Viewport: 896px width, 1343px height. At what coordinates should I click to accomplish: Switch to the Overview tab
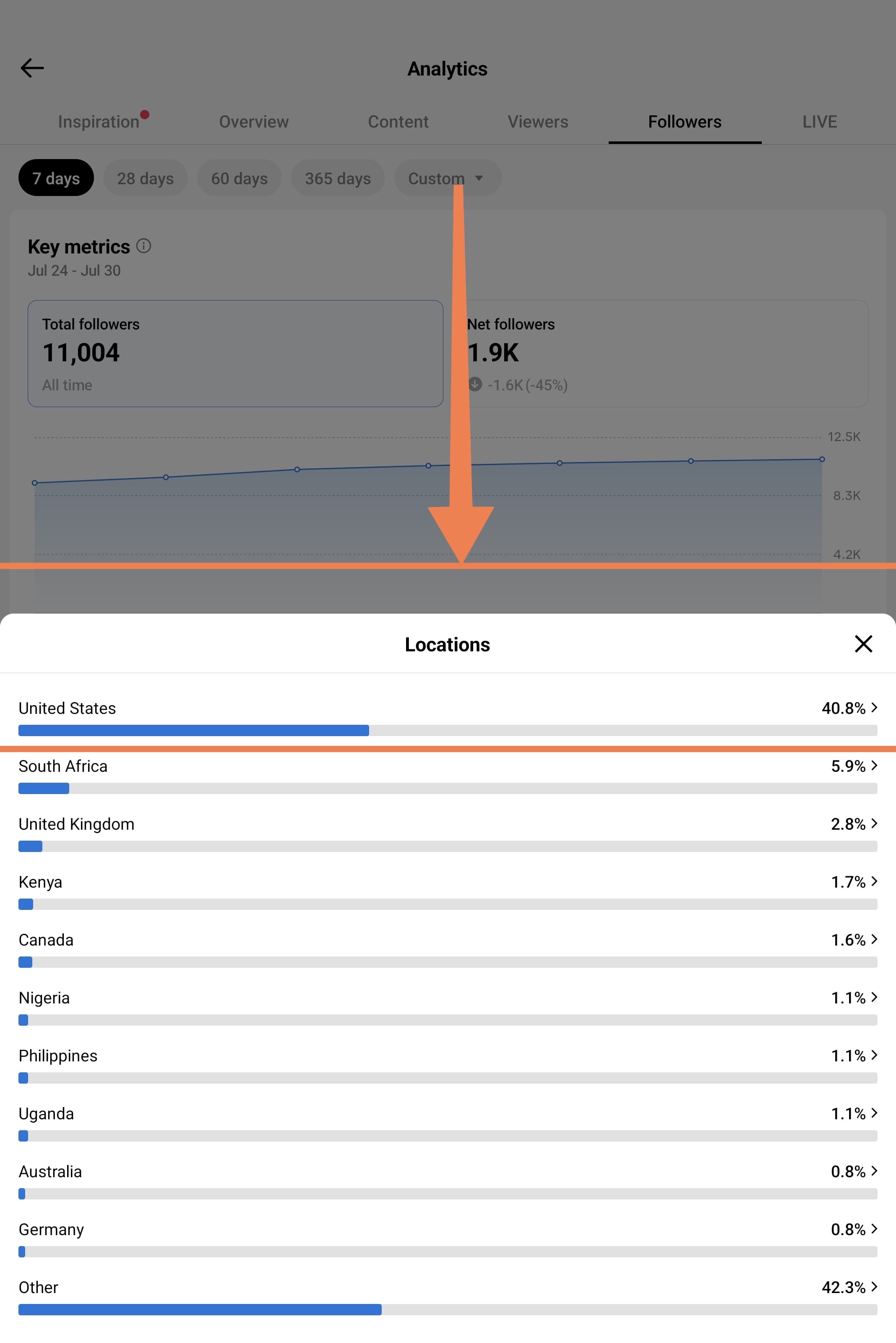tap(254, 122)
